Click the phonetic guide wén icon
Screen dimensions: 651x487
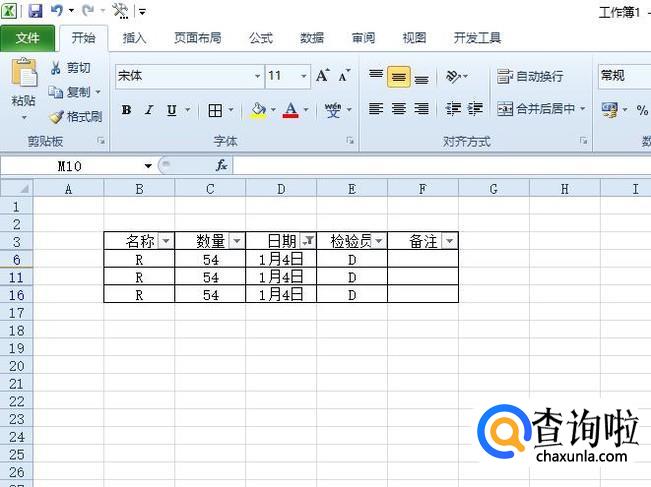(x=333, y=110)
